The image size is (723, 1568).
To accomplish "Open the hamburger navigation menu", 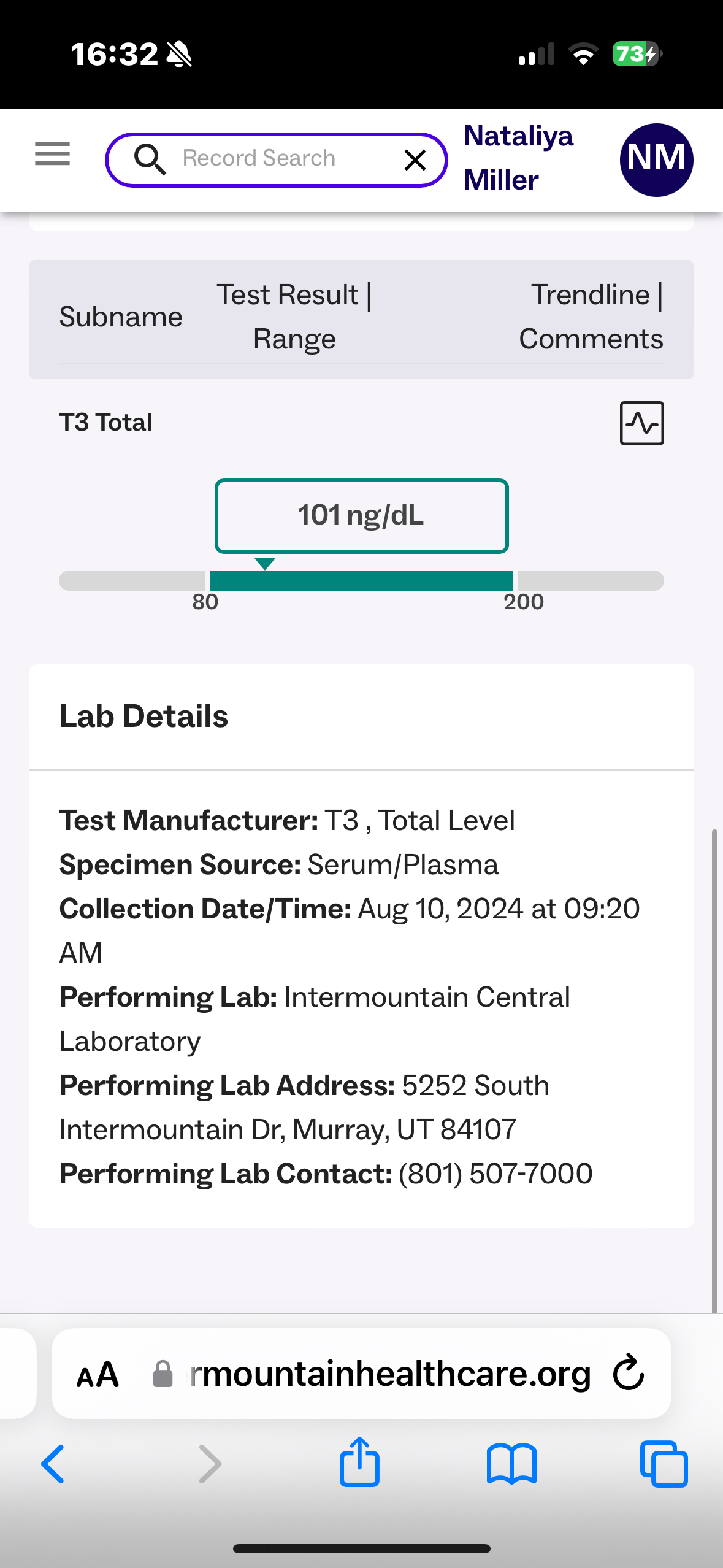I will point(52,153).
